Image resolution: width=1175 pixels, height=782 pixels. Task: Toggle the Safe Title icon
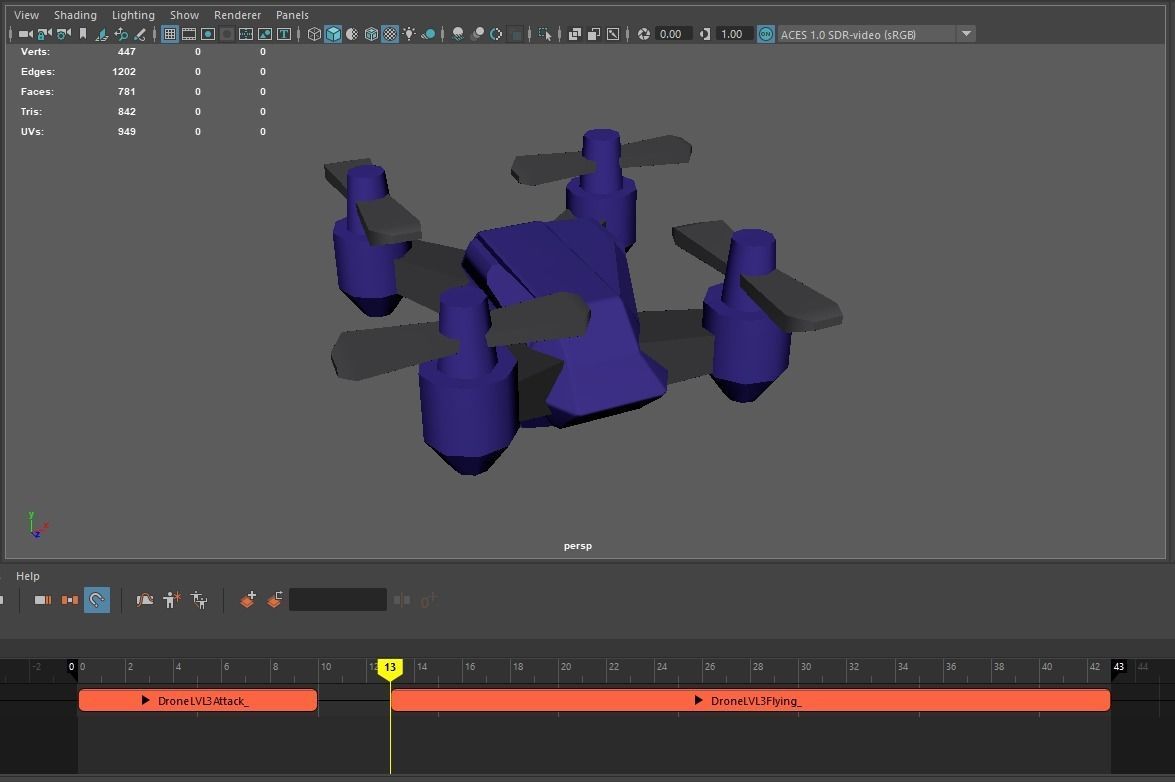[x=284, y=34]
